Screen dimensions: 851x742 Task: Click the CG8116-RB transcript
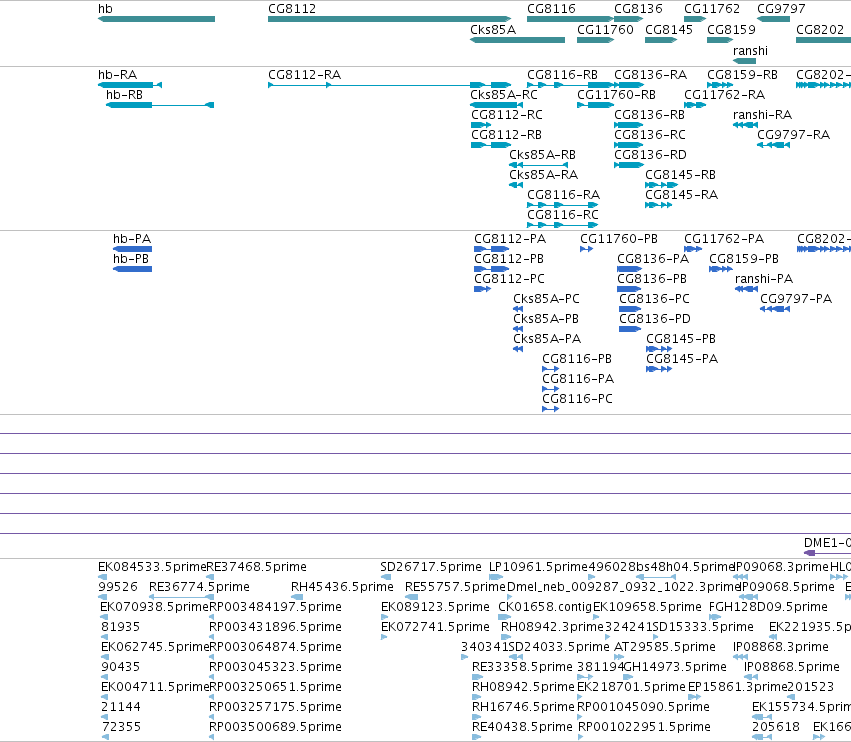click(x=570, y=85)
